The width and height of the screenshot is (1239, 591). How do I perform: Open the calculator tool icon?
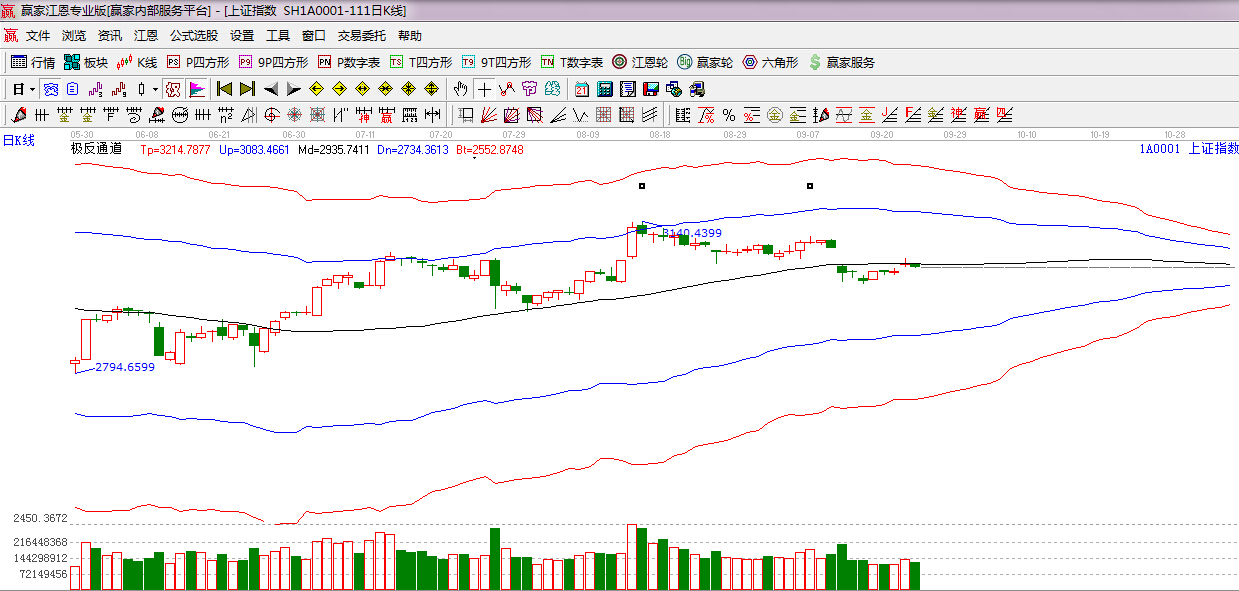[604, 89]
